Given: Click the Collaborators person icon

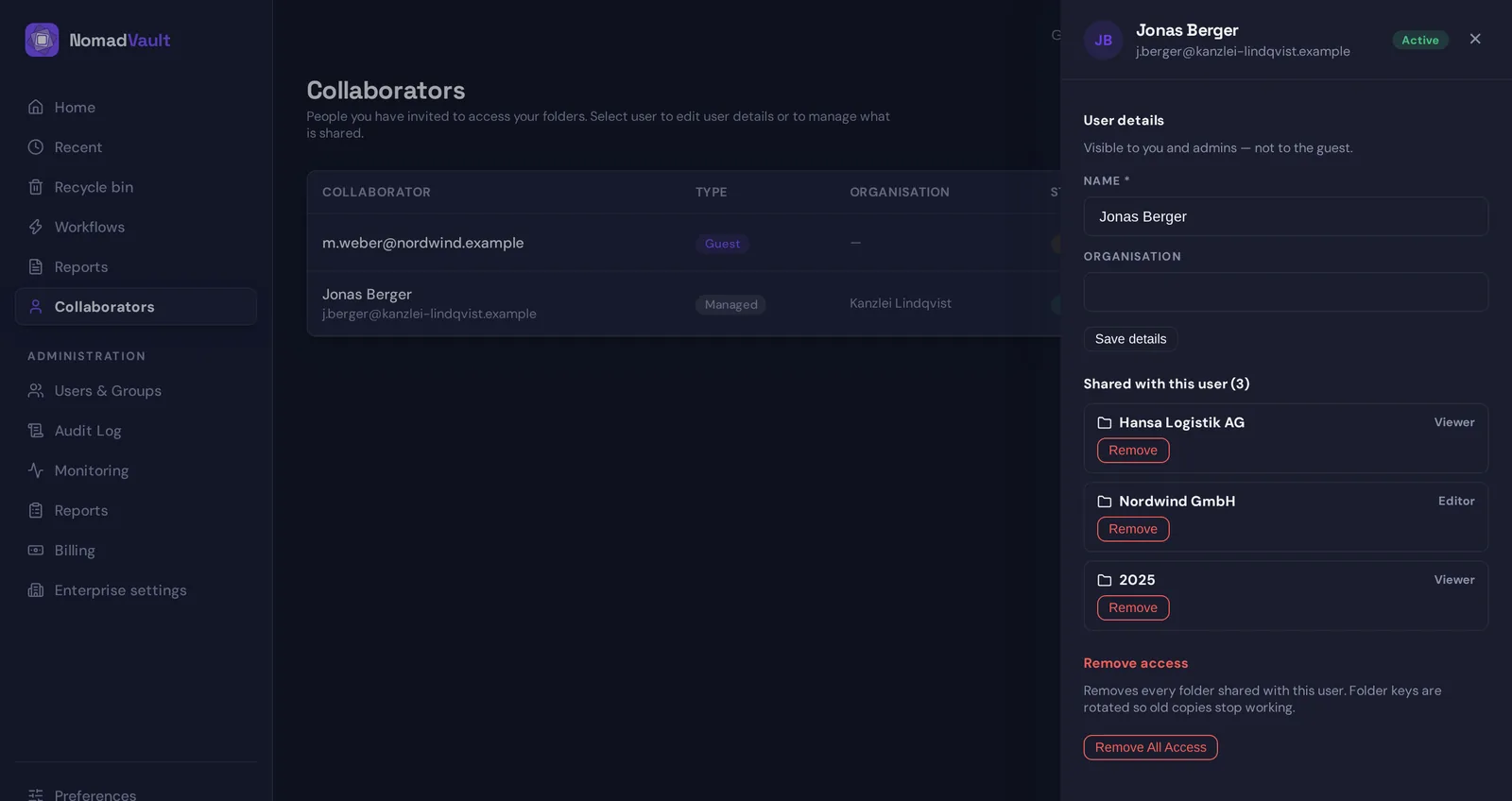Looking at the screenshot, I should [x=36, y=307].
